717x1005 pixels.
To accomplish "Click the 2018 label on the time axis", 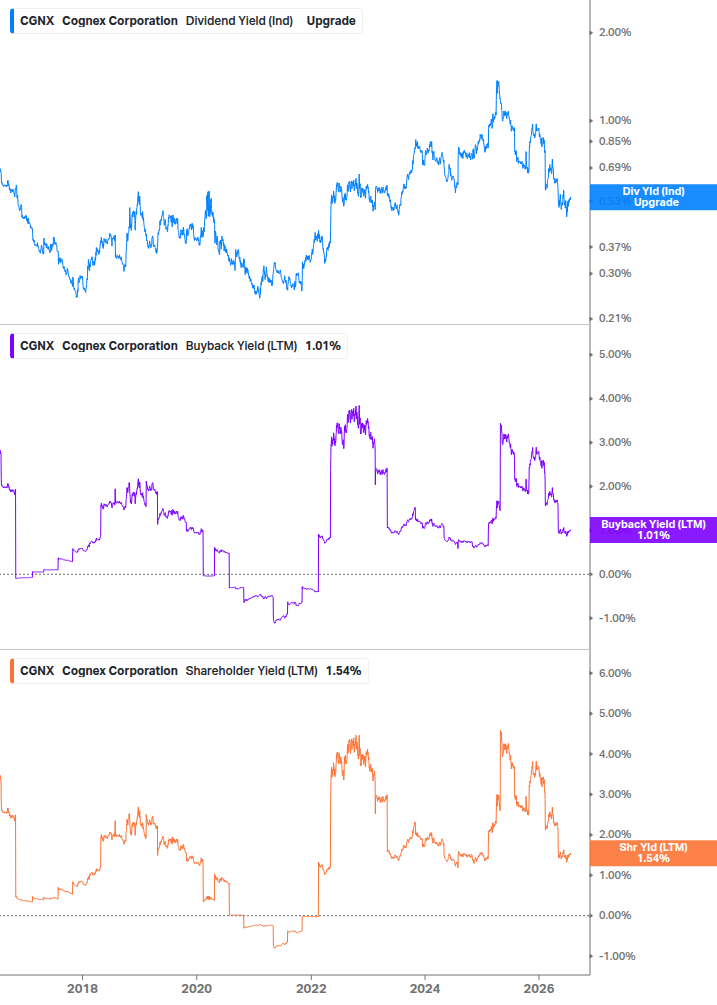I will 83,988.
